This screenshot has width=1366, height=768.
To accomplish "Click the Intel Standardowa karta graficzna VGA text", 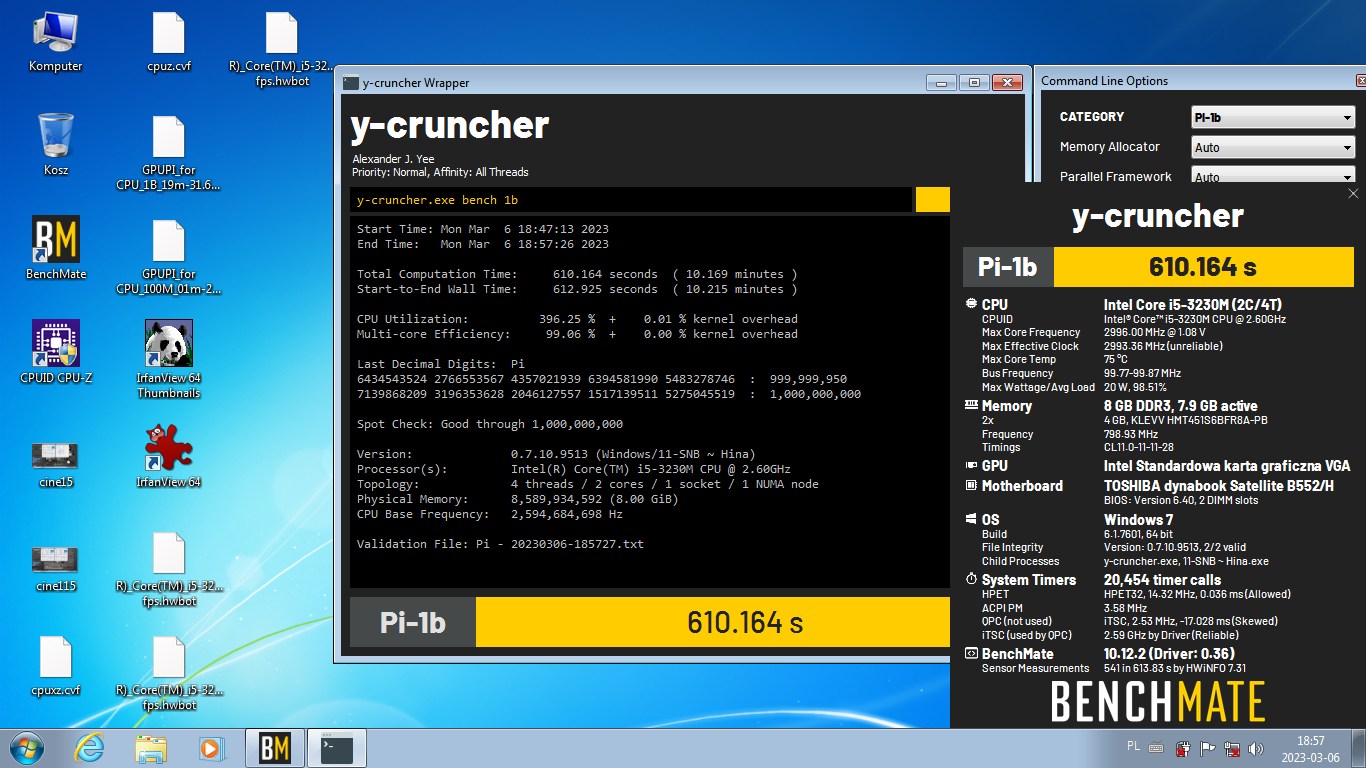I will pyautogui.click(x=1227, y=466).
